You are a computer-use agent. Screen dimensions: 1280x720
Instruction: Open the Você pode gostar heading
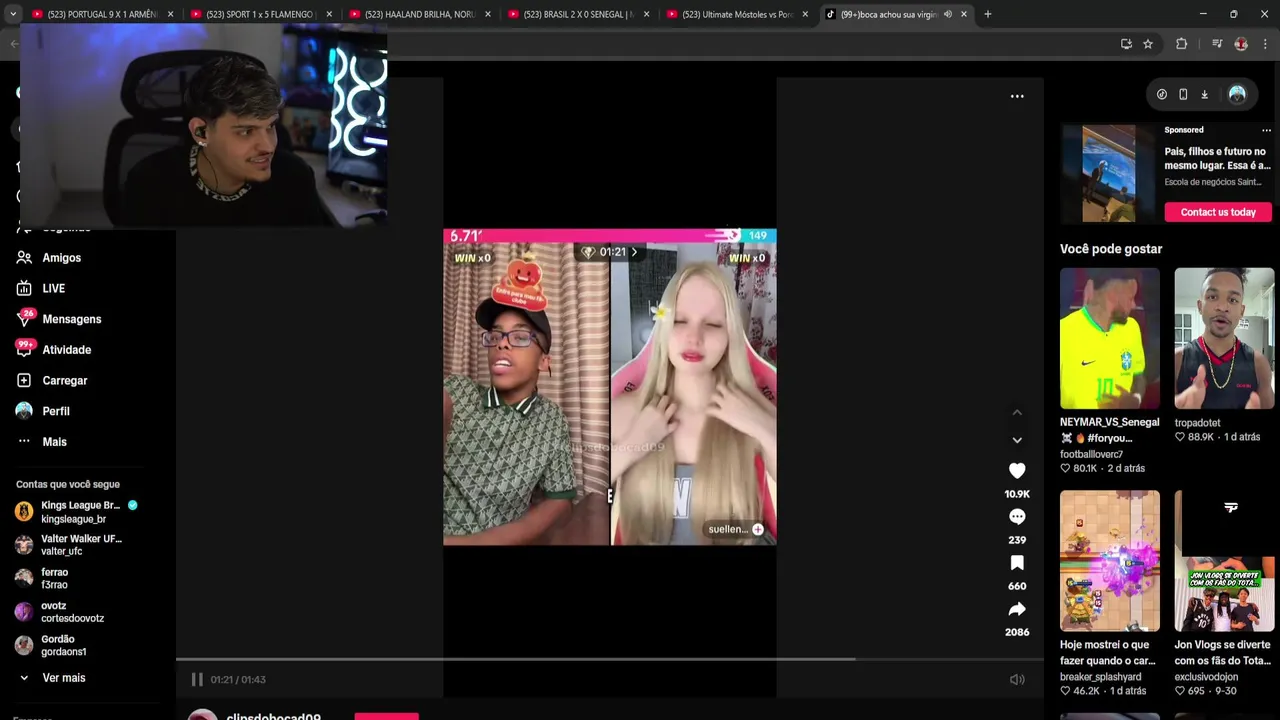(x=1111, y=249)
